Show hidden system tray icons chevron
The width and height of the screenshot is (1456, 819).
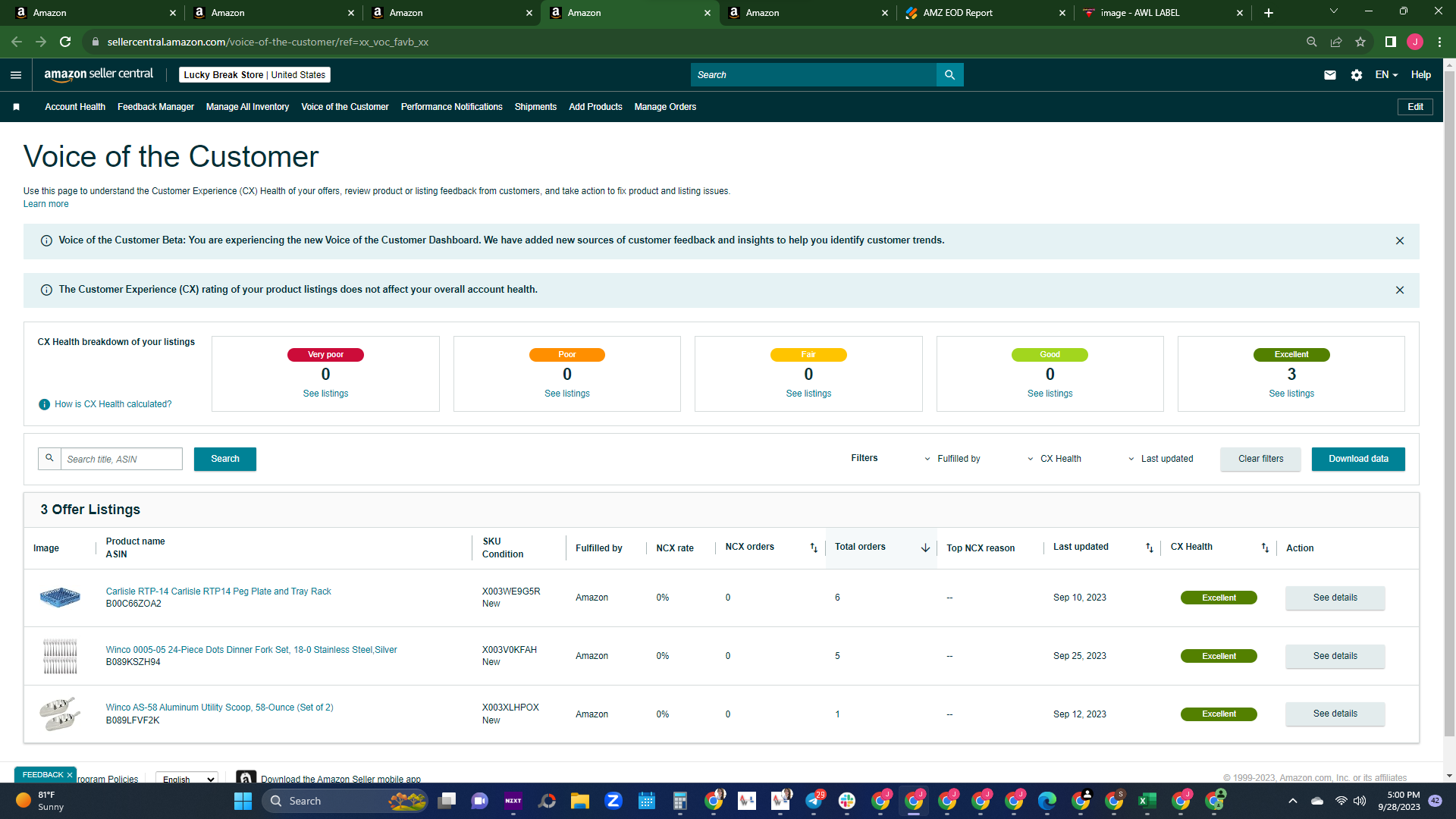1293,801
